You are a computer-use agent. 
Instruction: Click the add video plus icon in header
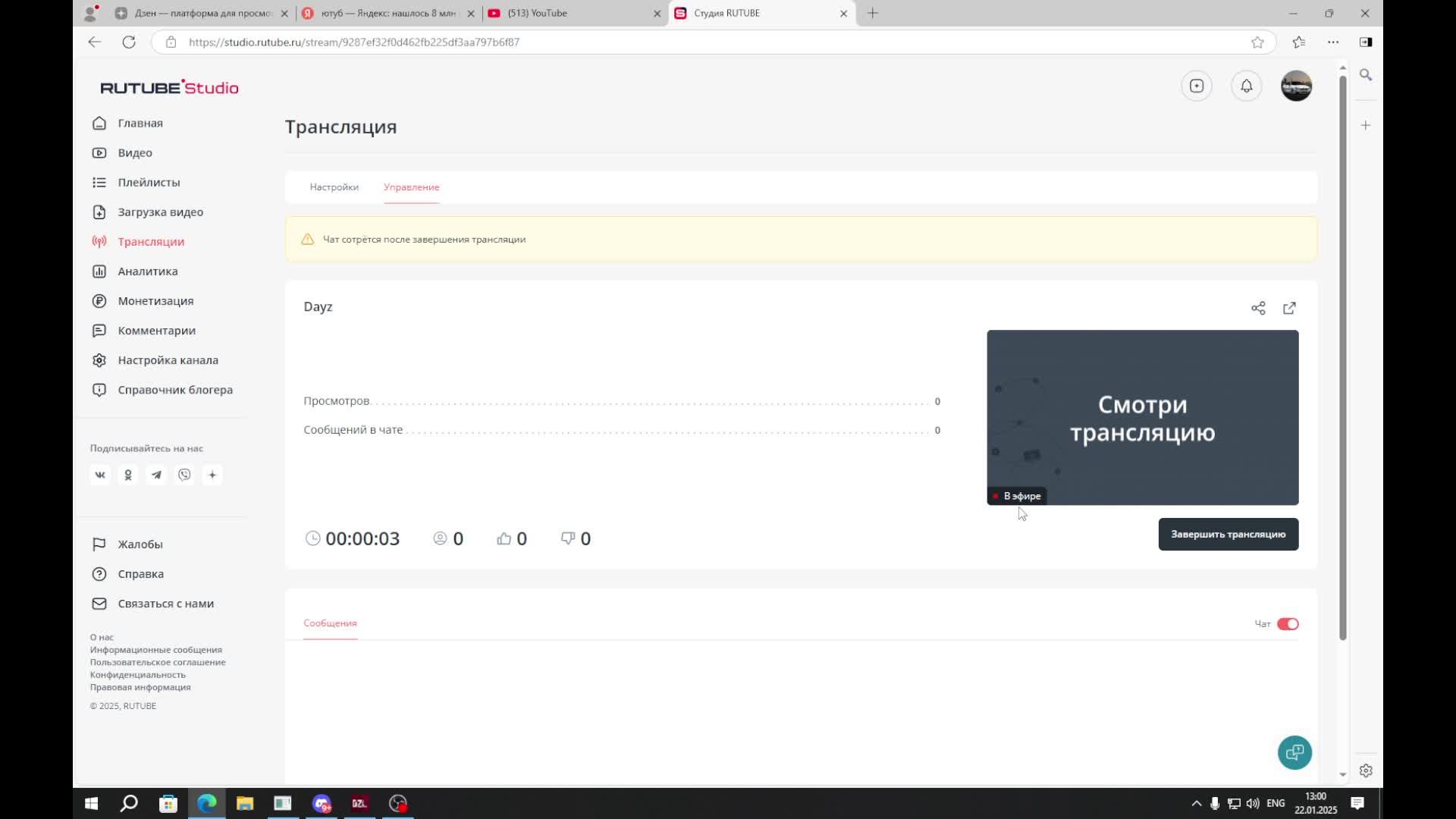(1197, 86)
